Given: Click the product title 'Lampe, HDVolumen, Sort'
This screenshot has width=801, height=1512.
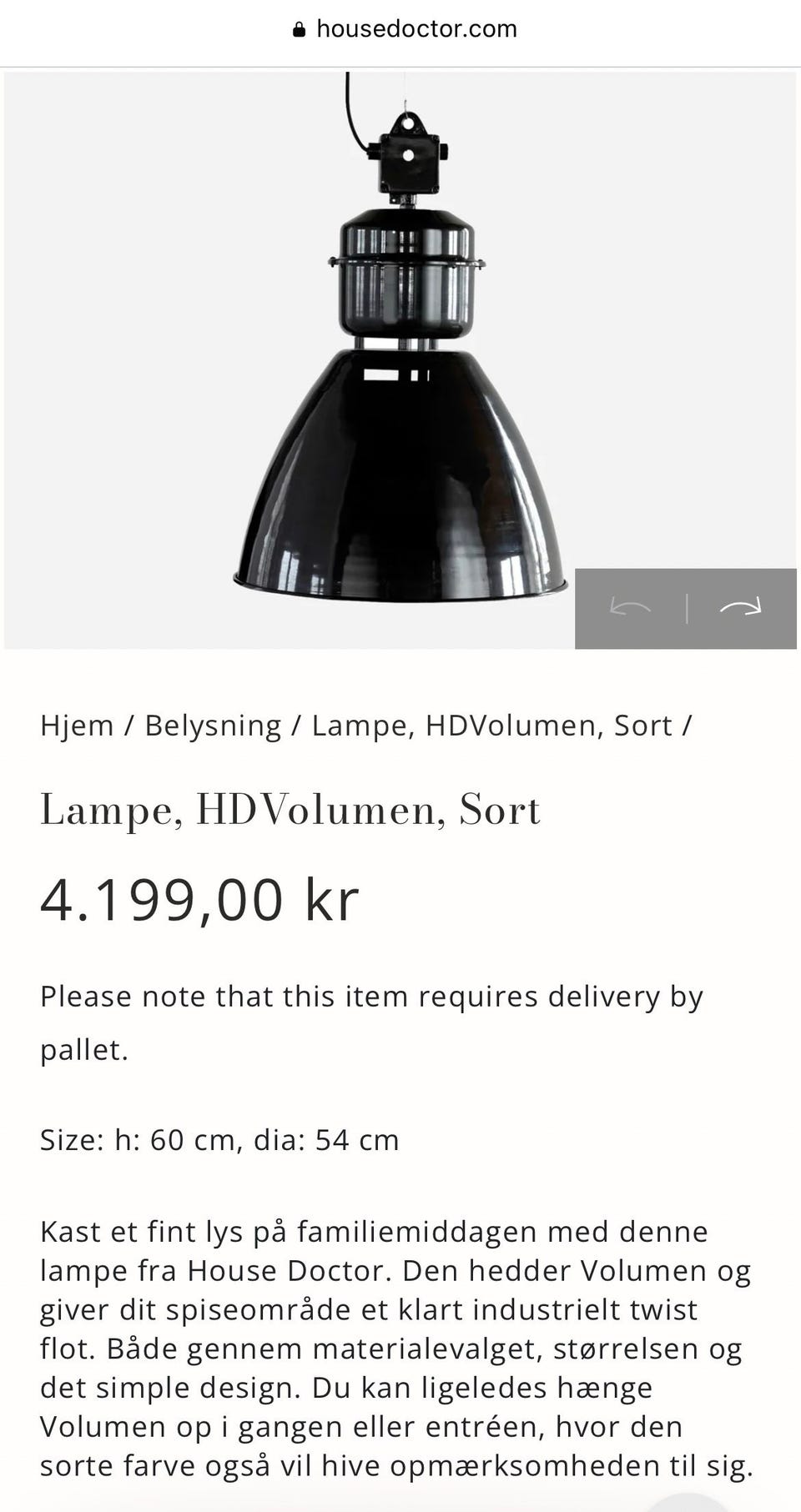Looking at the screenshot, I should (290, 810).
